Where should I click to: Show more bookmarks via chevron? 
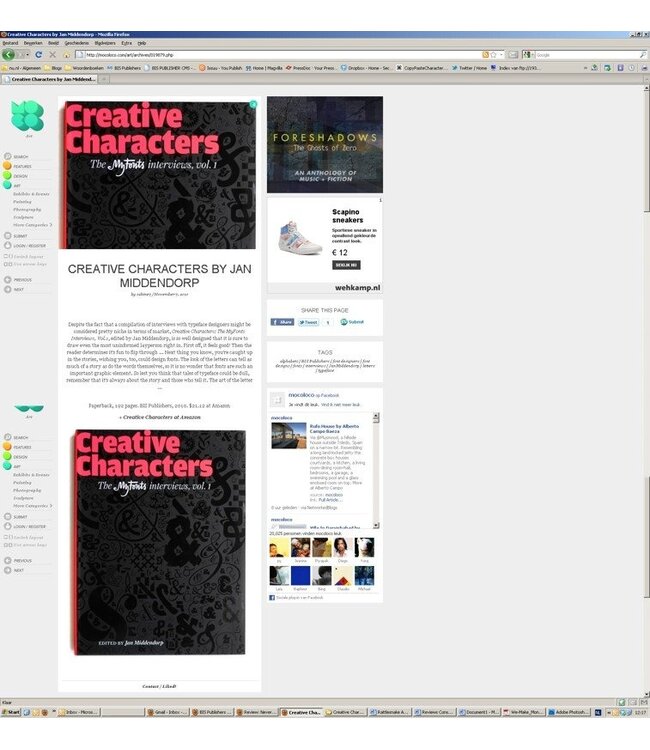(x=585, y=68)
